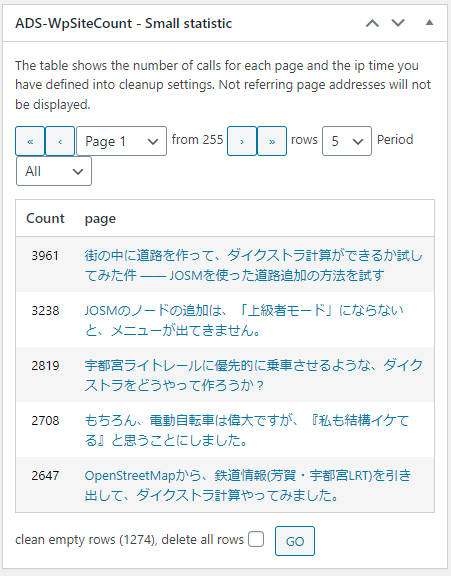This screenshot has width=451, height=576.
Task: Click the GO button
Action: (x=295, y=541)
